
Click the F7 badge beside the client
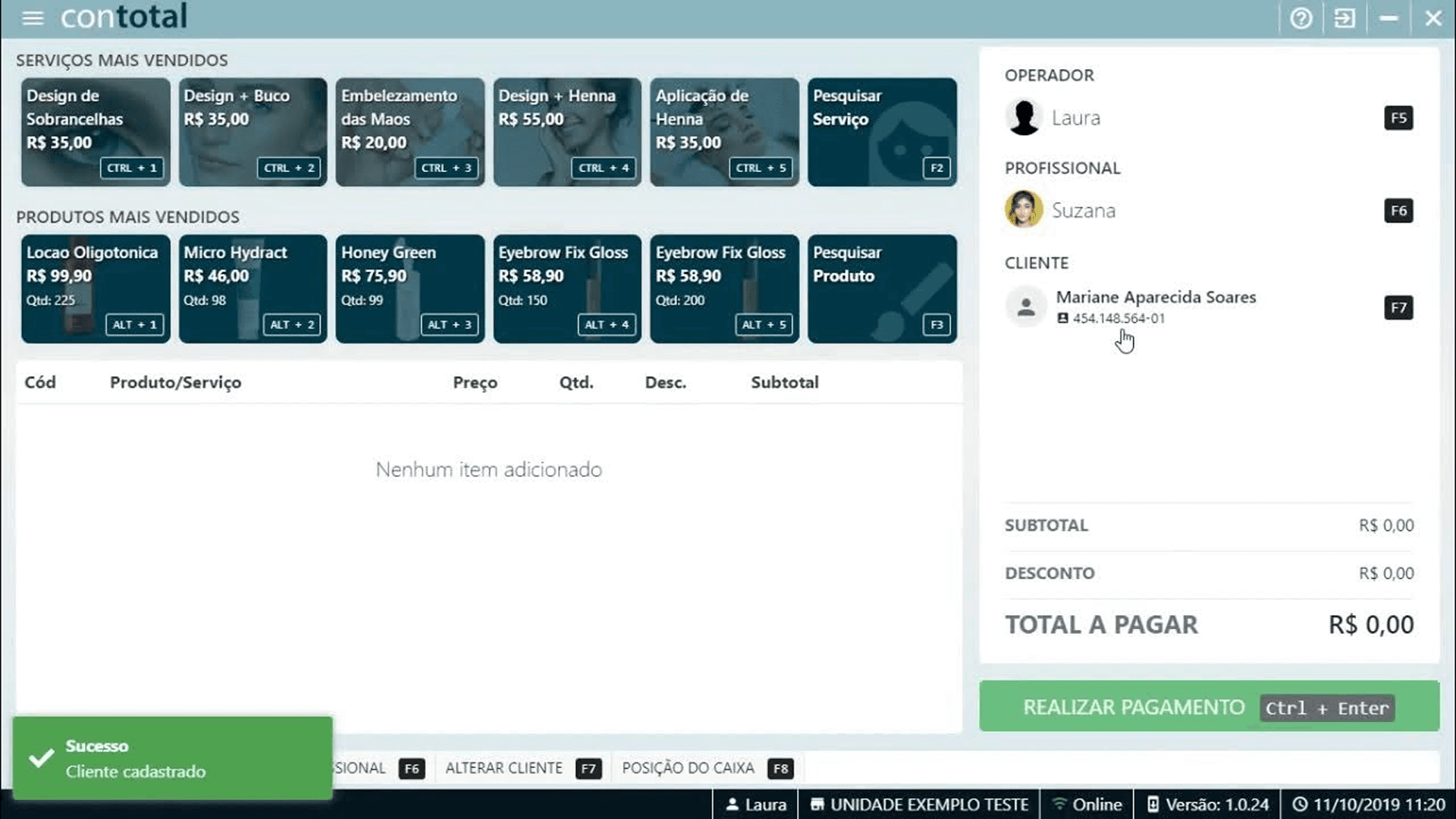click(x=1398, y=307)
